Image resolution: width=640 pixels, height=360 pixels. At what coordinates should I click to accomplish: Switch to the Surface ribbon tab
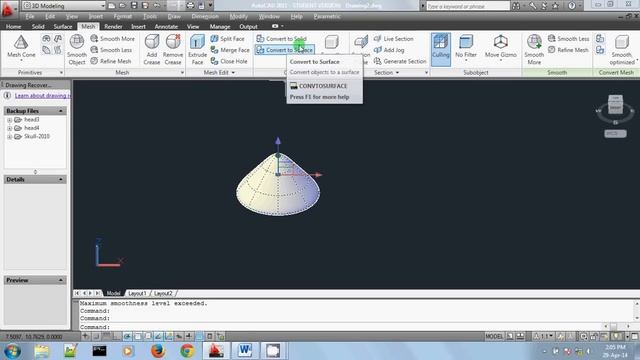tap(62, 27)
